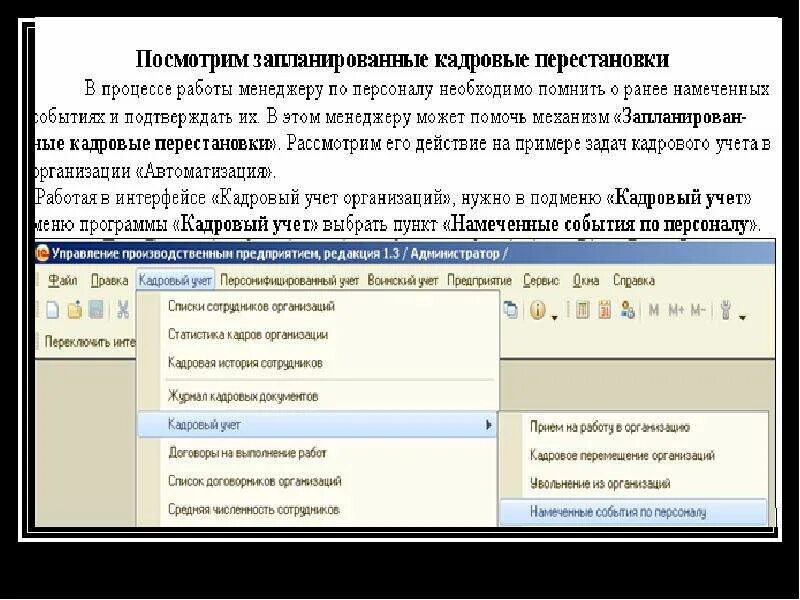Click the Open file folder icon
Screen dimensions: 800x600
click(74, 310)
